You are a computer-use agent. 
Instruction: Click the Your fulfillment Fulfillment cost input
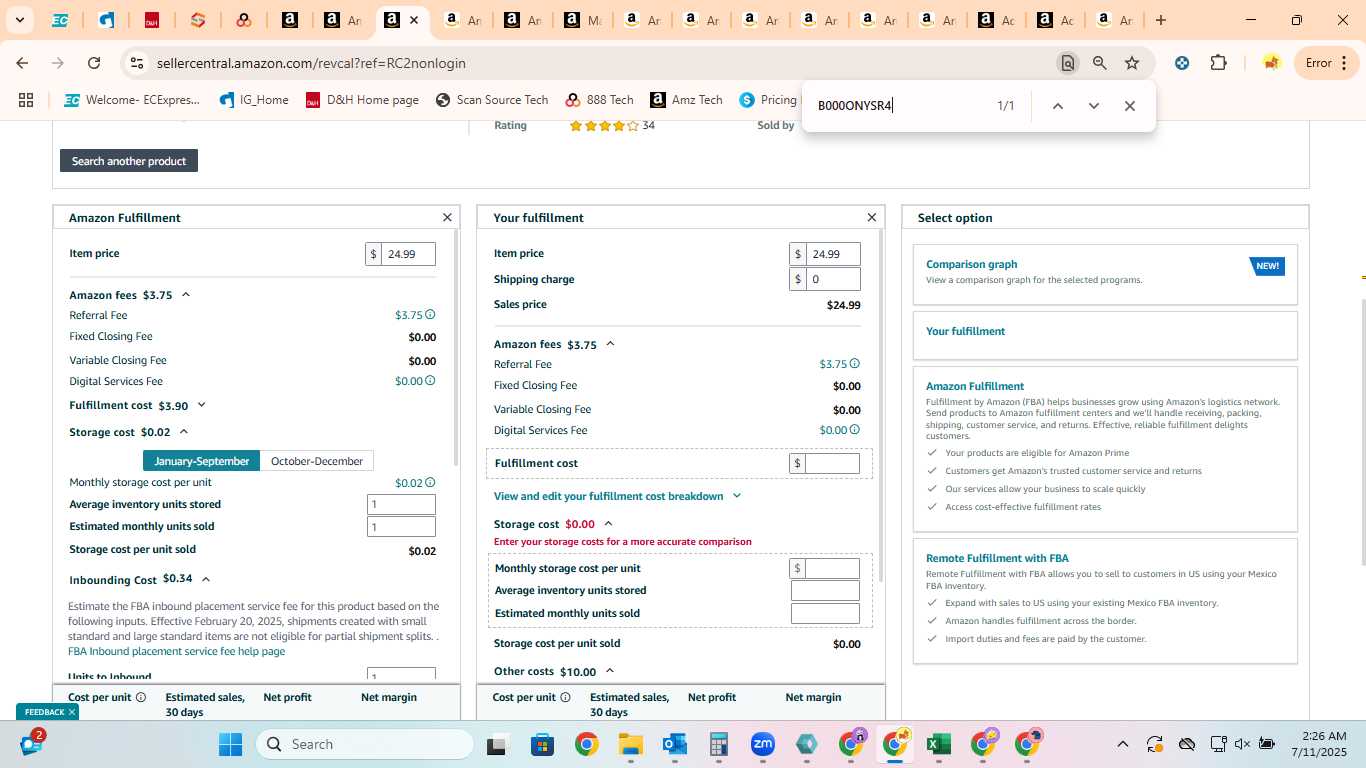click(833, 463)
